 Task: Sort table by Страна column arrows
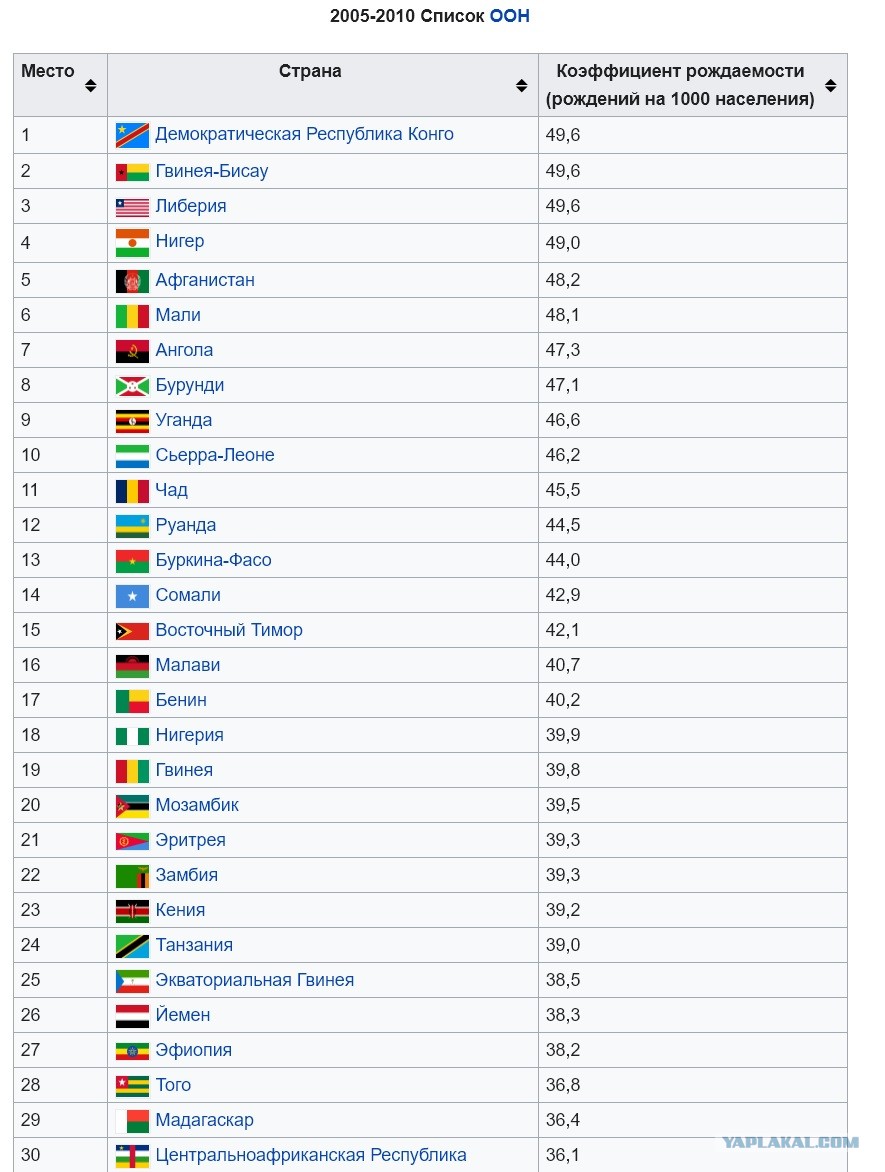click(522, 85)
